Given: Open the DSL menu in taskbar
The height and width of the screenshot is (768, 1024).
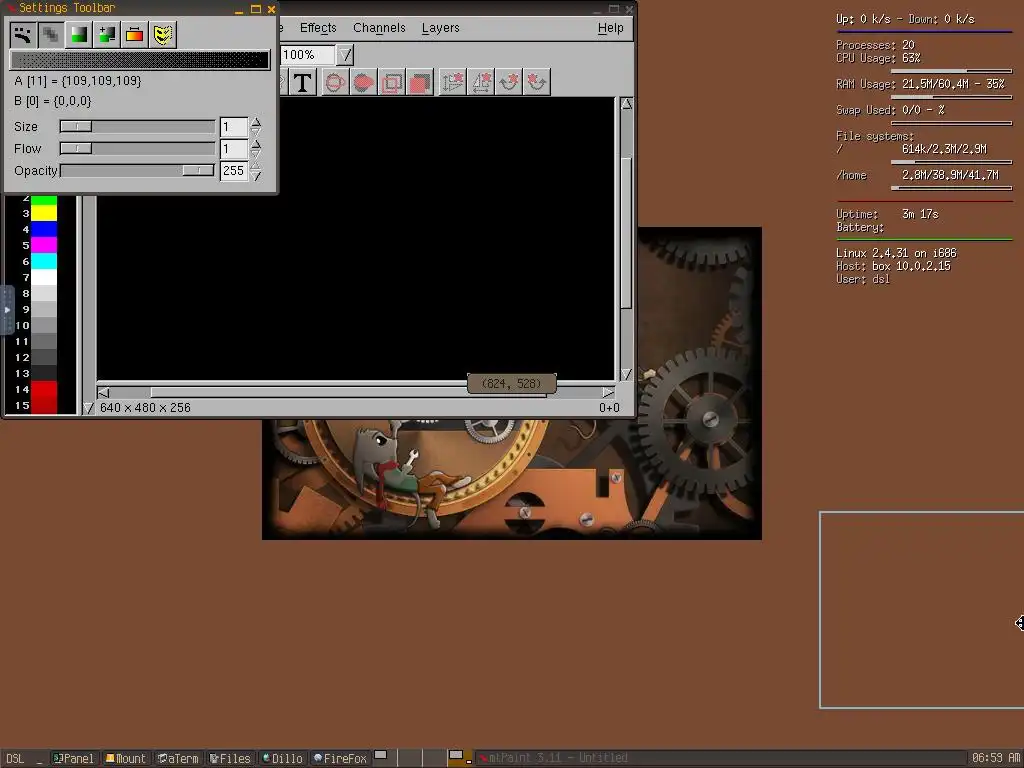Looking at the screenshot, I should click(15, 758).
